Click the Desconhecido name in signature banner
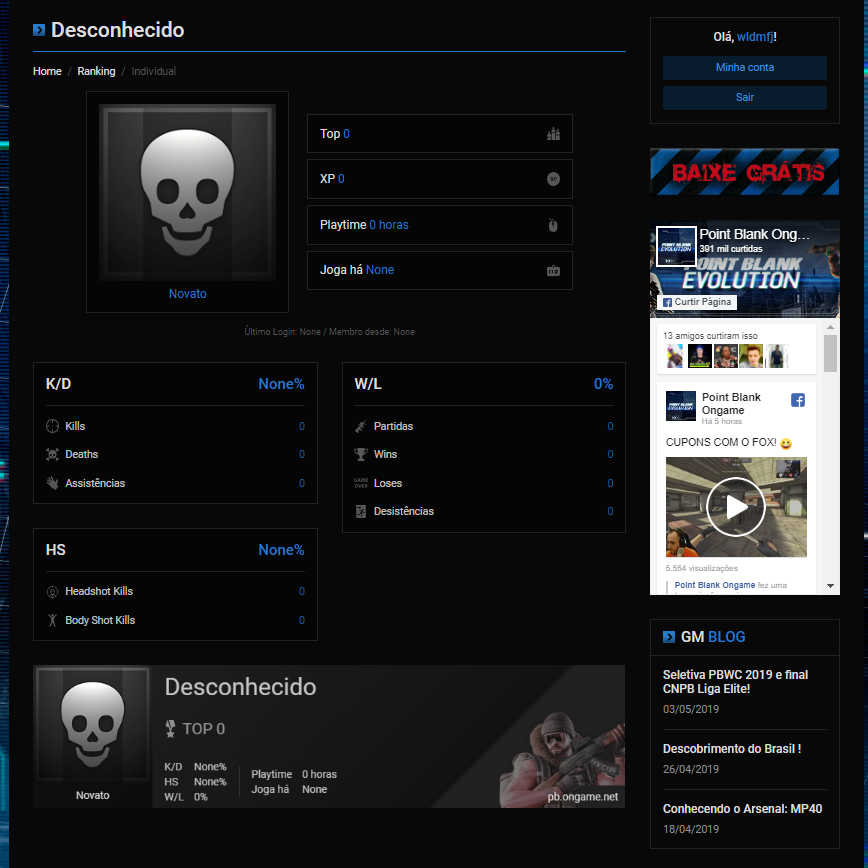Viewport: 868px width, 868px height. tap(240, 687)
